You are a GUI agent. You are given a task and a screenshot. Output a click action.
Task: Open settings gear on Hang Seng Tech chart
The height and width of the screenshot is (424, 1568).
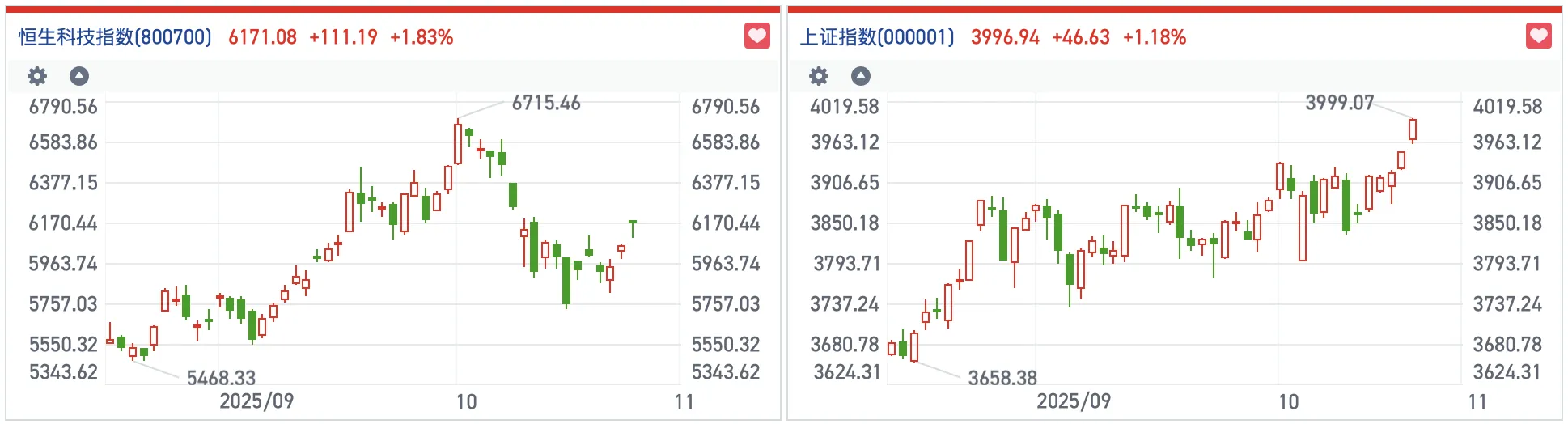pyautogui.click(x=37, y=76)
